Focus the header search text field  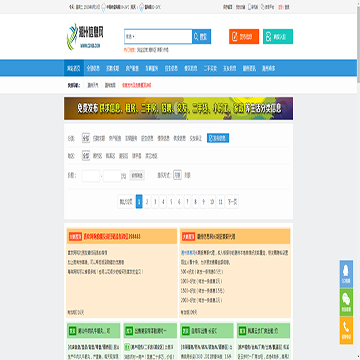click(x=163, y=37)
